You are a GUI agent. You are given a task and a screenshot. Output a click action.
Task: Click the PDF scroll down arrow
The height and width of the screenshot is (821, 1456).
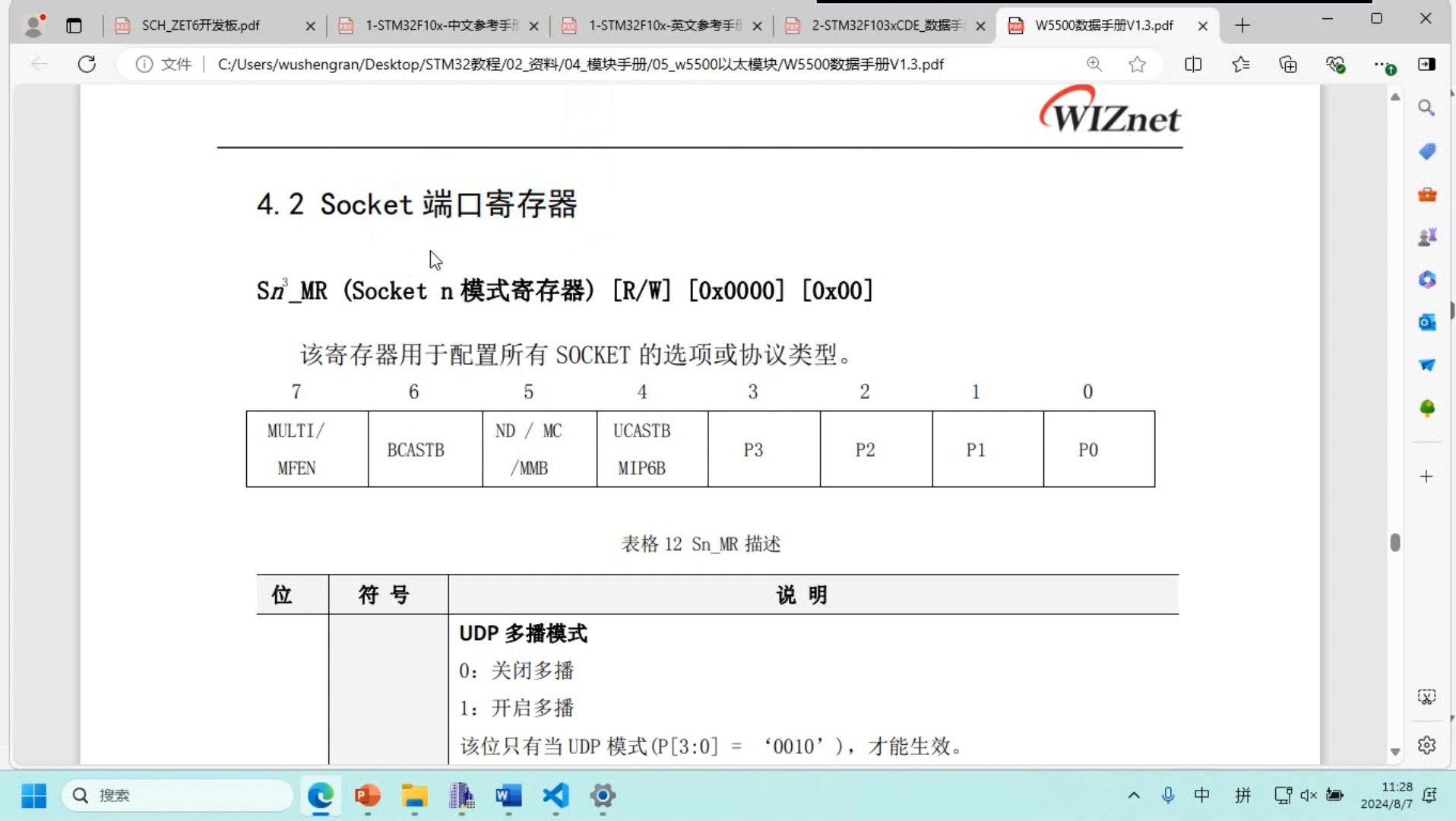click(1394, 752)
